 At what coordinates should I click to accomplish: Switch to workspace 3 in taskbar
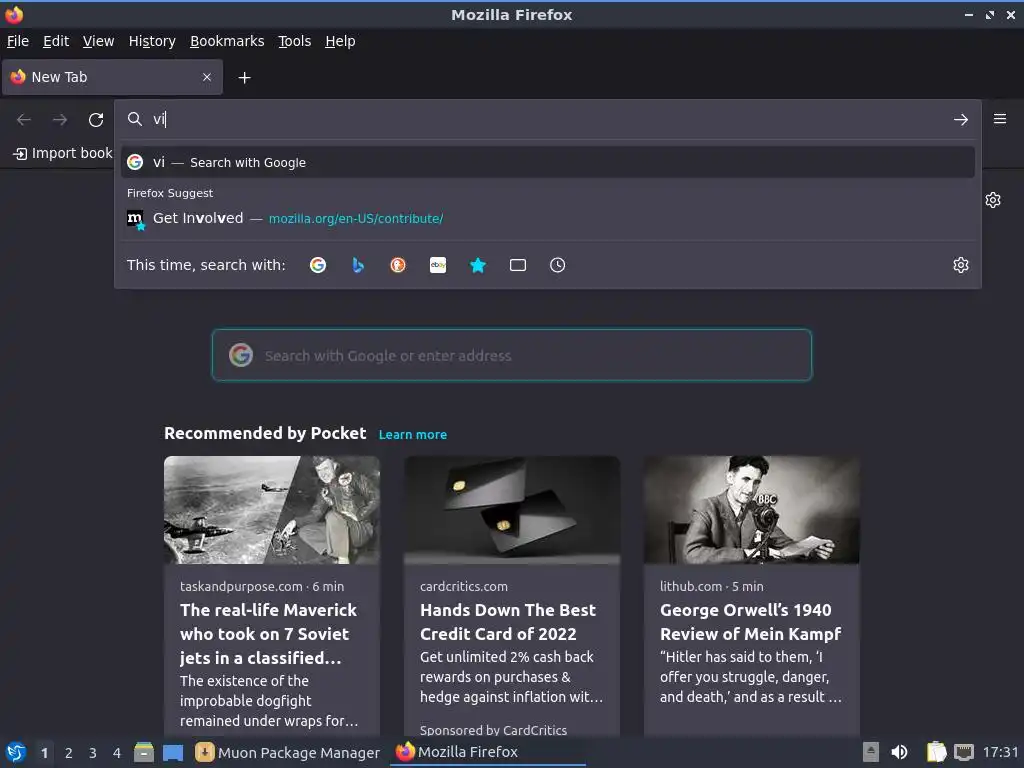[x=93, y=753]
